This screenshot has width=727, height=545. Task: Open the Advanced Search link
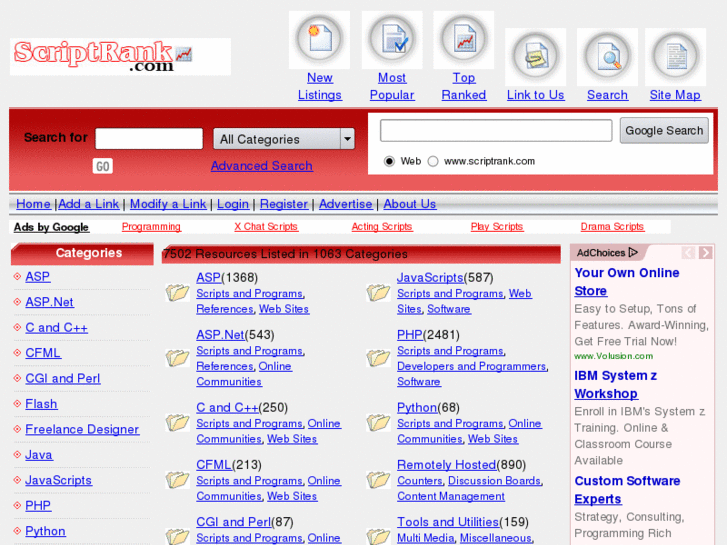(261, 166)
